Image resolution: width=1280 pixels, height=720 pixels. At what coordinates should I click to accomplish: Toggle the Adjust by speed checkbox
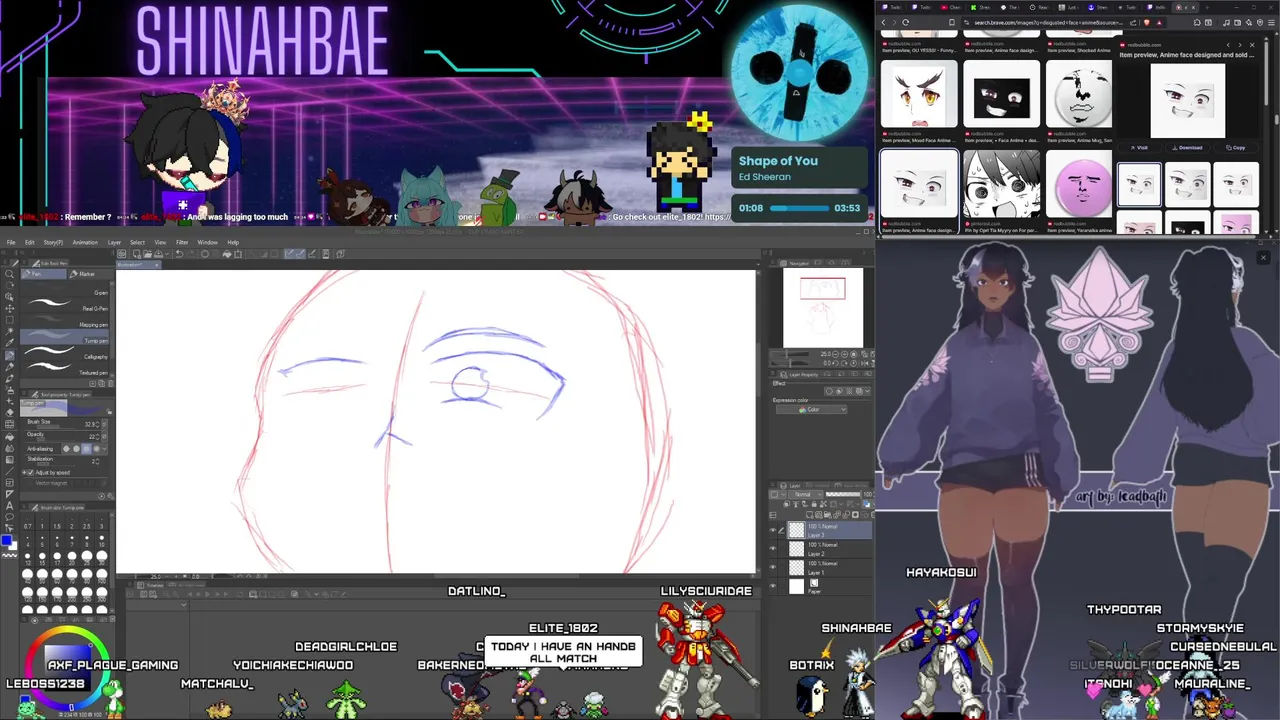(31, 472)
